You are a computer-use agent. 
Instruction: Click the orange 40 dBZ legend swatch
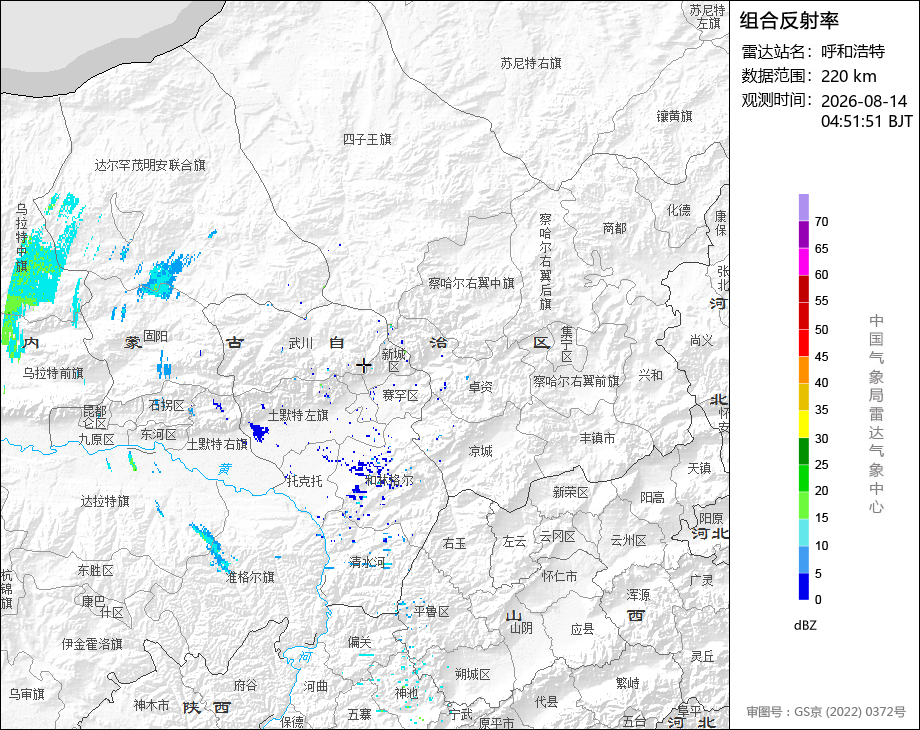[804, 370]
